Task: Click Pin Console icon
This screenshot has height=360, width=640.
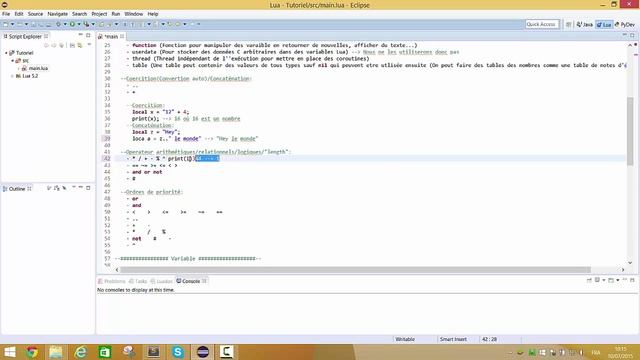Action: click(x=589, y=280)
